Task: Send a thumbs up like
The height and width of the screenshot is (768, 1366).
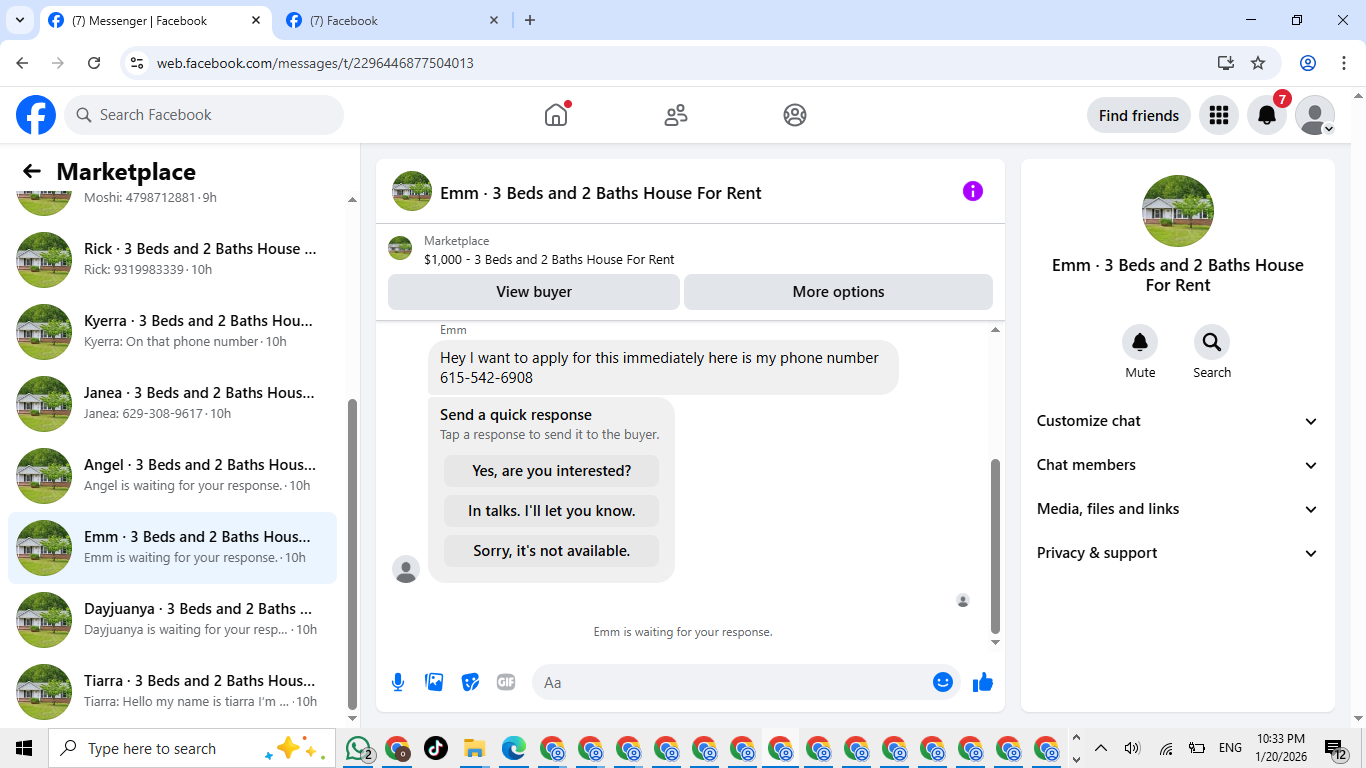Action: click(983, 682)
